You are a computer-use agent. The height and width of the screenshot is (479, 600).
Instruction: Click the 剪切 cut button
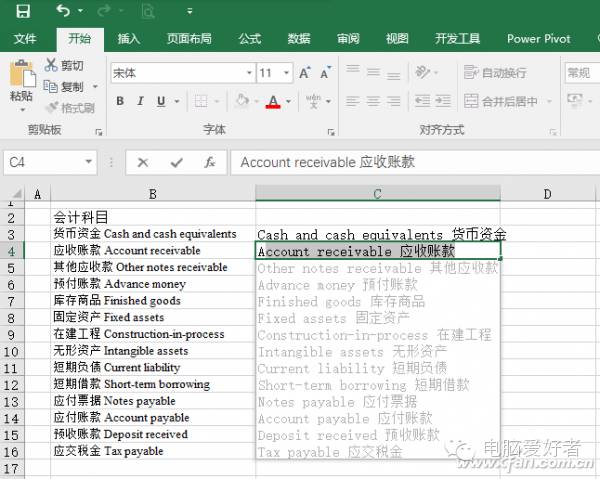(64, 65)
